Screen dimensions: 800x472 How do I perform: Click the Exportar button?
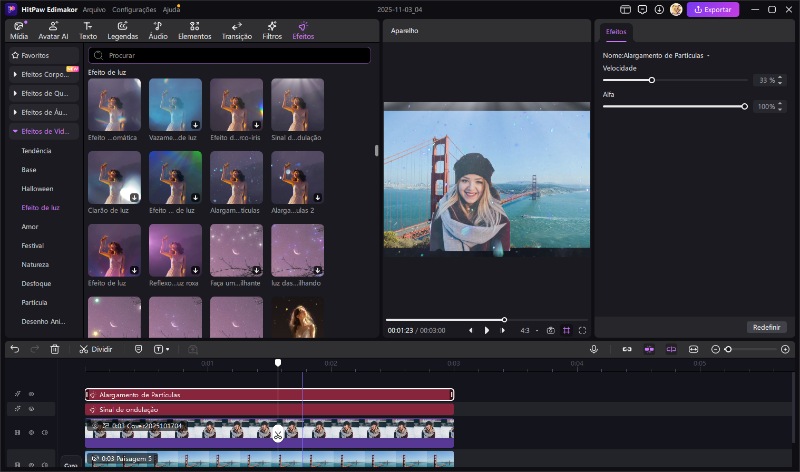click(x=713, y=10)
